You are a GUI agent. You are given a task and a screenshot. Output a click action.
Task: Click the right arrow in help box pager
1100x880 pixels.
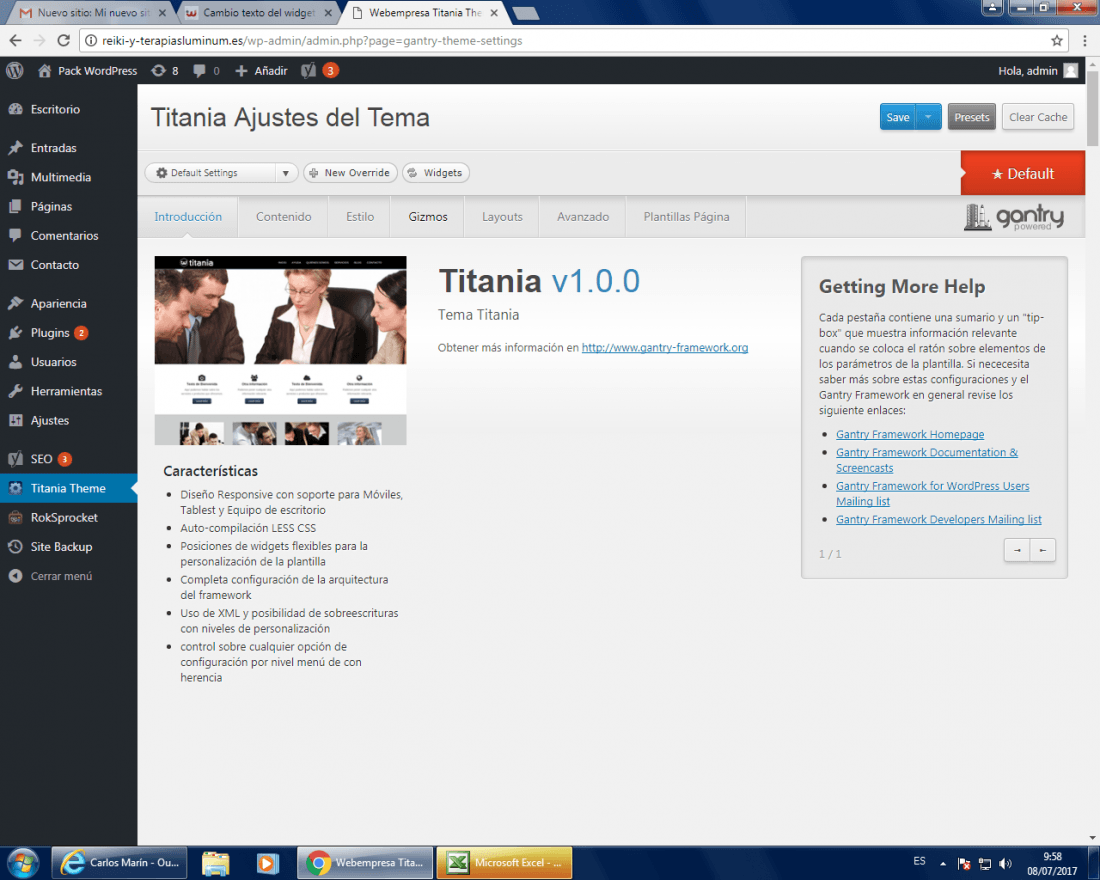pos(1017,550)
